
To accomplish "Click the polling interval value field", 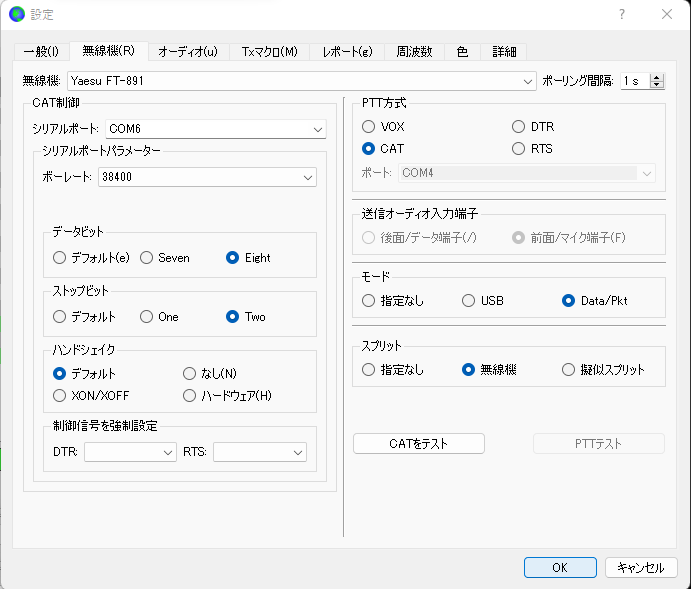I will tap(635, 81).
